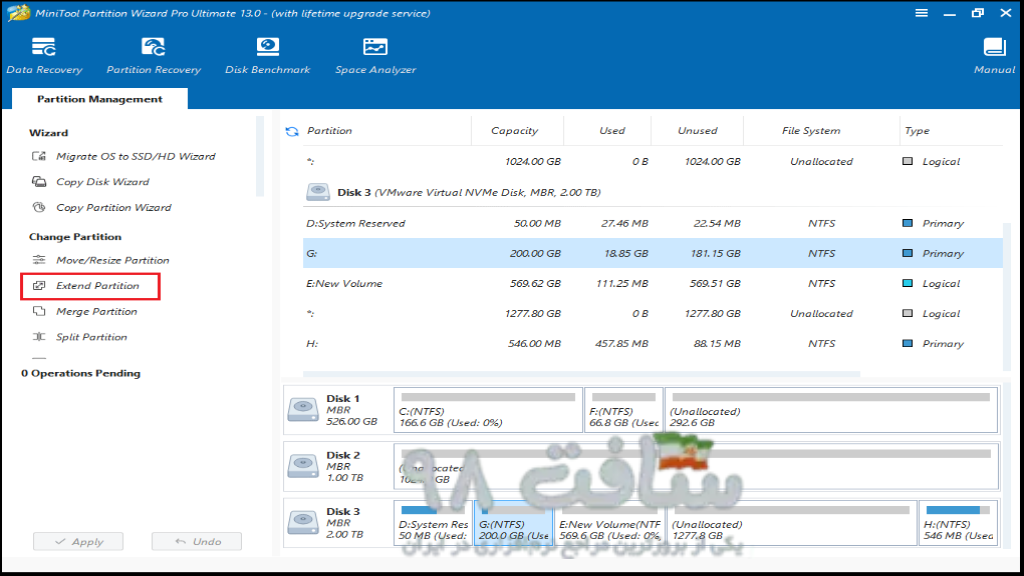Open the Manual book icon
1024x576 pixels.
994,47
